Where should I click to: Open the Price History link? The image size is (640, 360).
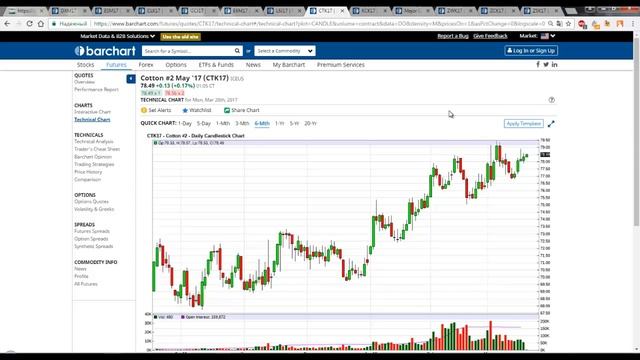coord(88,172)
